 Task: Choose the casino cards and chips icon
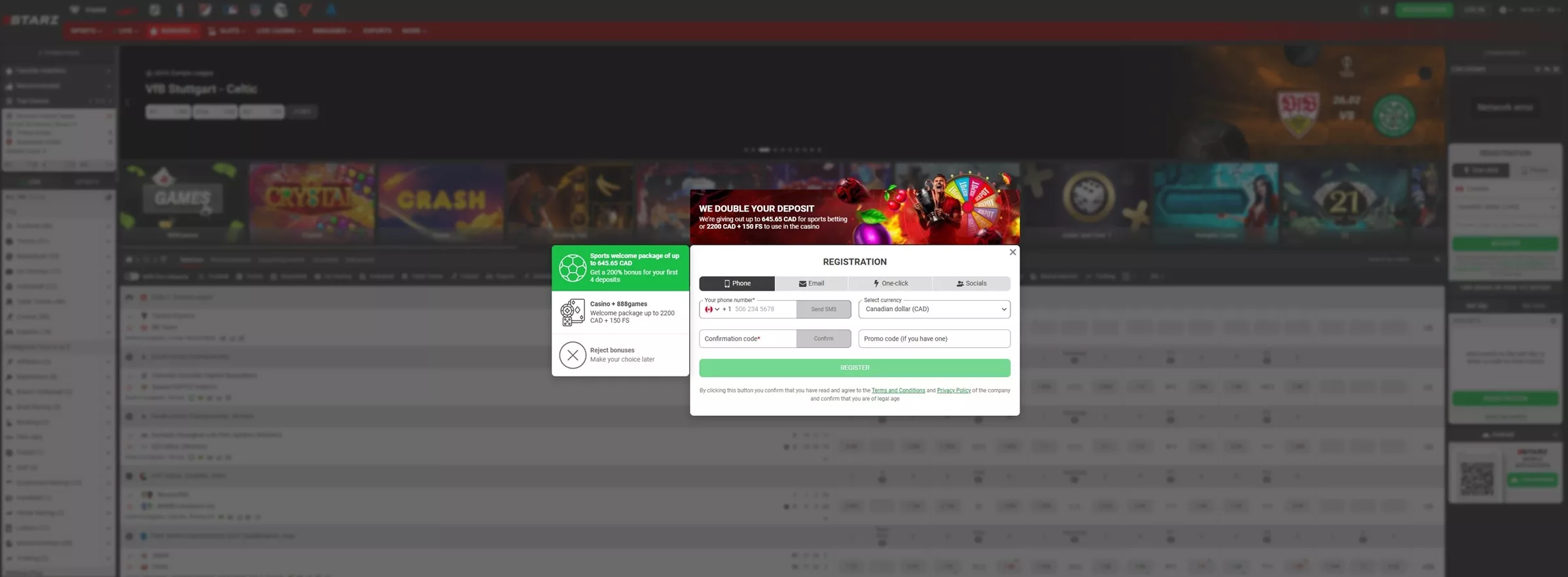[x=572, y=312]
